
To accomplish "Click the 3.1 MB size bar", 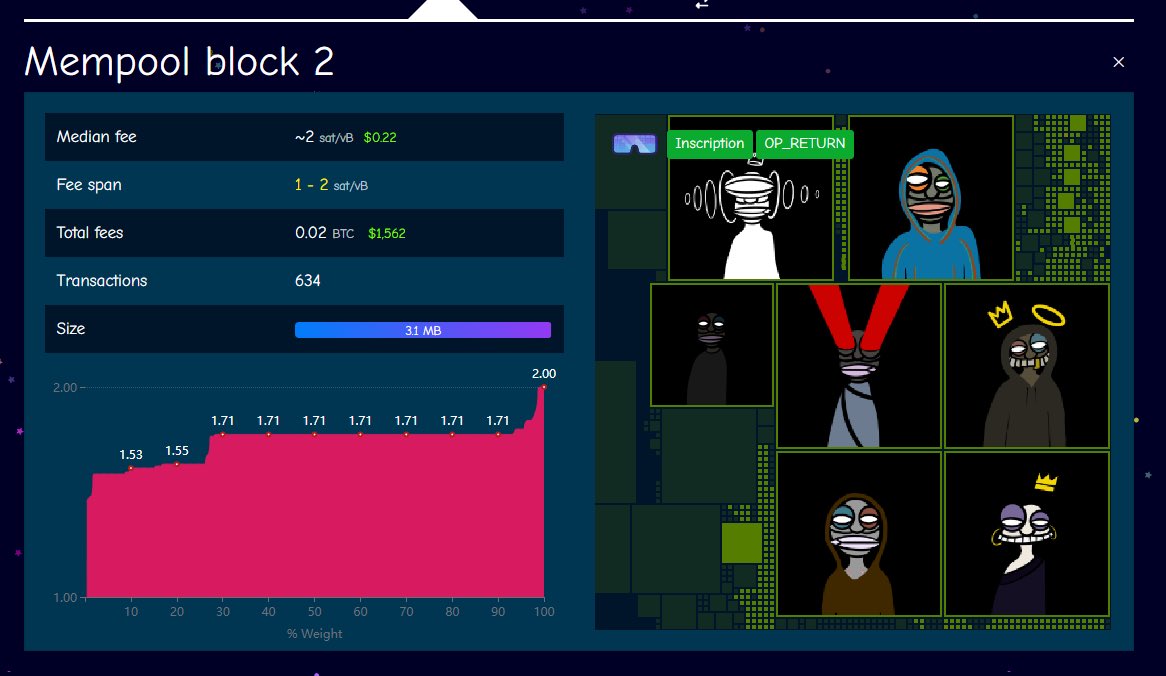I will 422,330.
